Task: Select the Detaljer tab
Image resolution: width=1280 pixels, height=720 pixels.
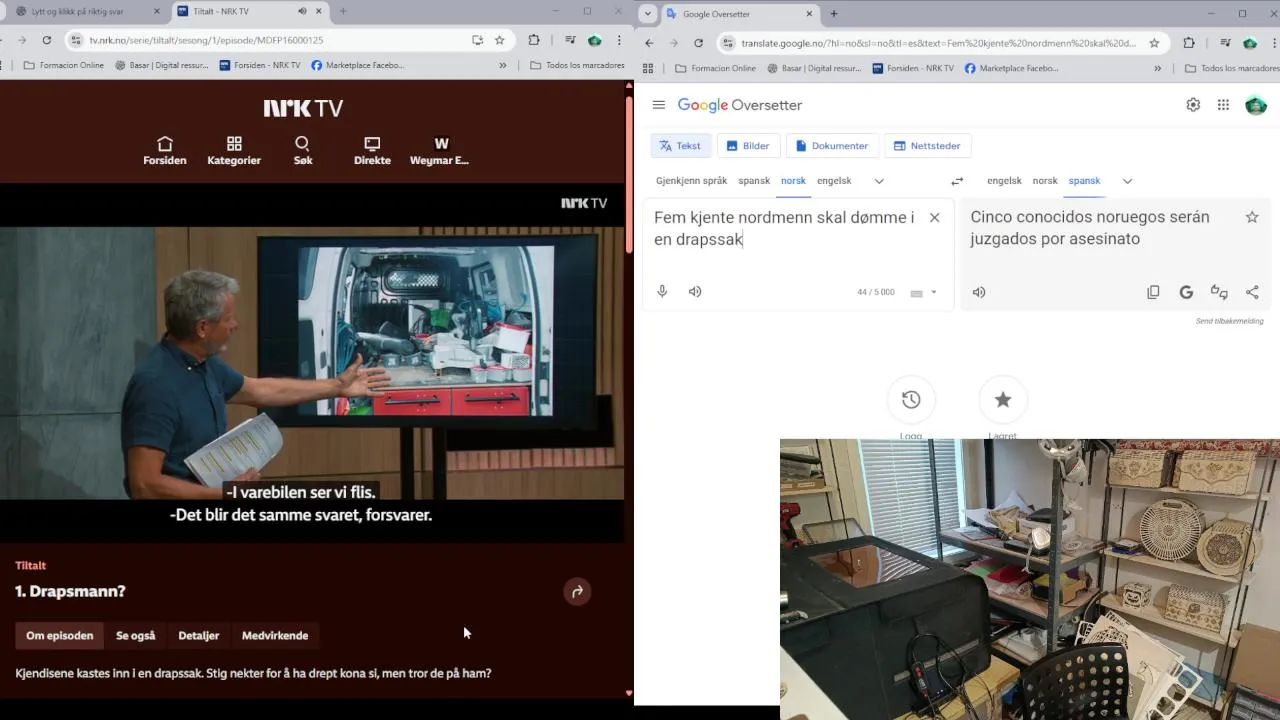Action: tap(199, 635)
